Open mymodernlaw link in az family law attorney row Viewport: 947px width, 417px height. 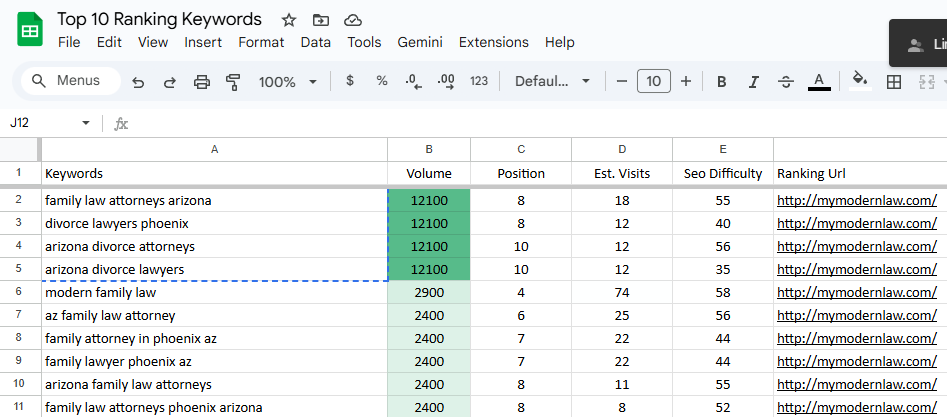coord(856,315)
